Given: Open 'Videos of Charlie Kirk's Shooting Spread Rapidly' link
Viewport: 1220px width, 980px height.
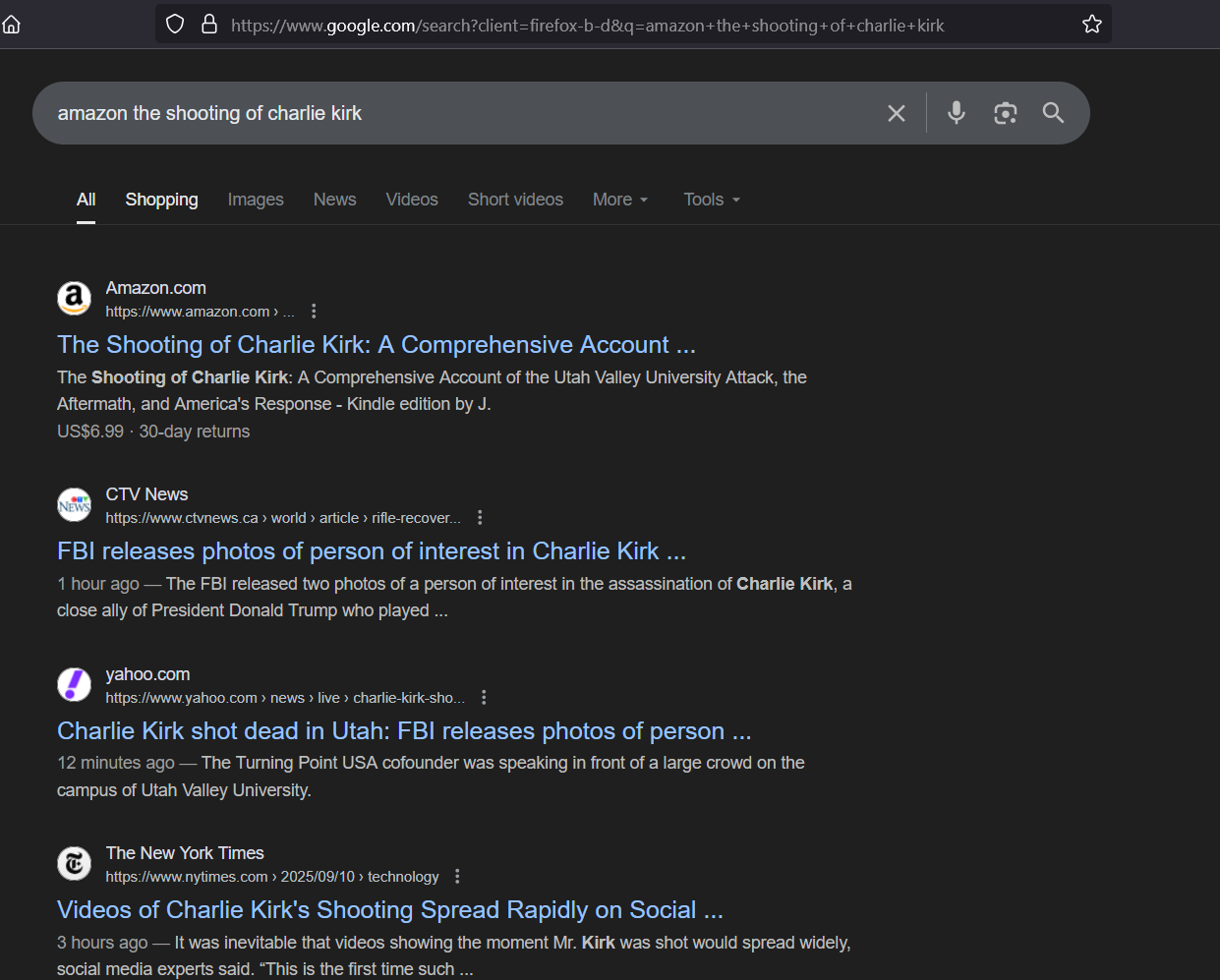Looking at the screenshot, I should pos(390,910).
